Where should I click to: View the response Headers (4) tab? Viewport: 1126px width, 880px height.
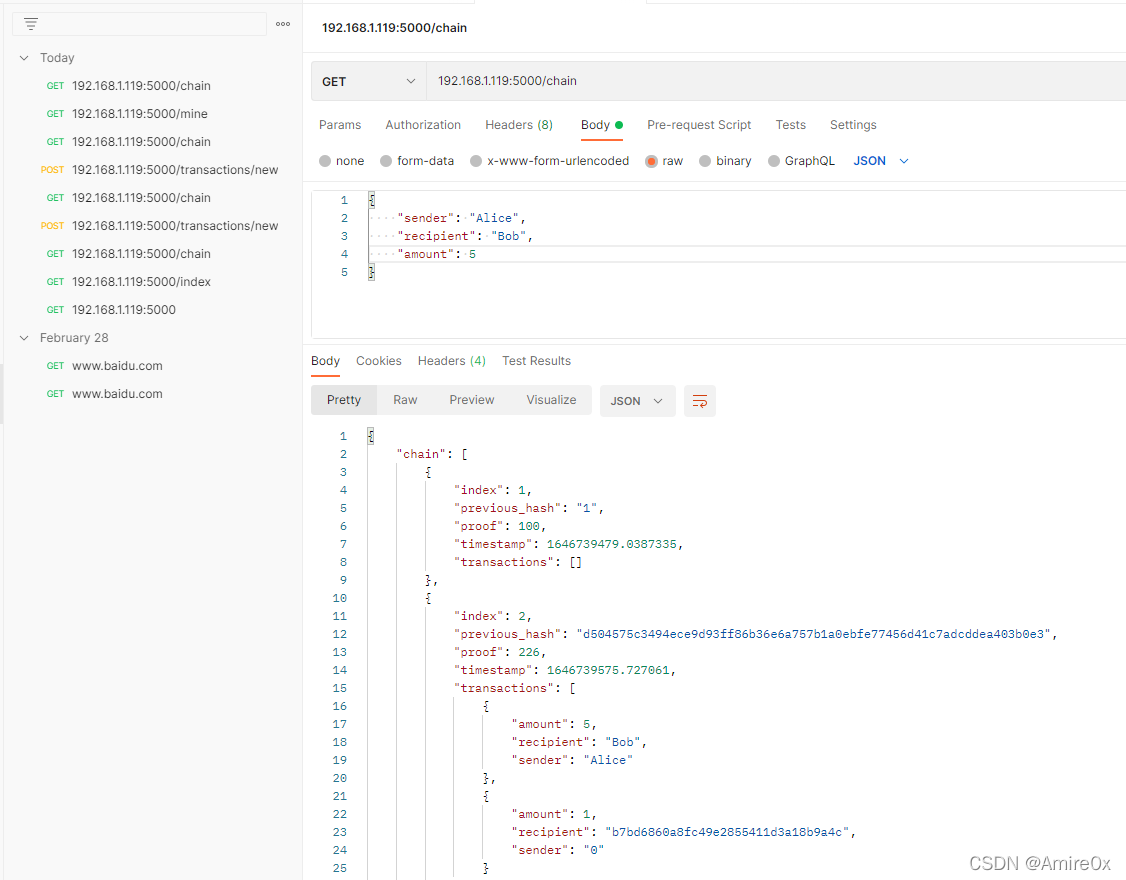pos(452,361)
